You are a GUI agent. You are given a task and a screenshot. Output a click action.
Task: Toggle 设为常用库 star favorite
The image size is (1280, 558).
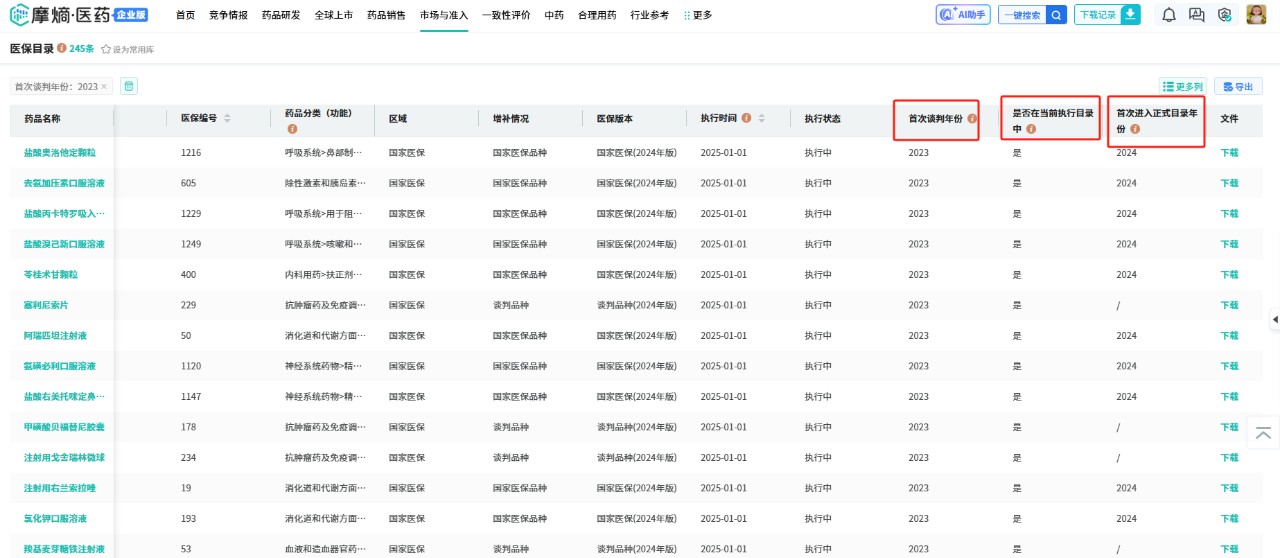[x=106, y=49]
